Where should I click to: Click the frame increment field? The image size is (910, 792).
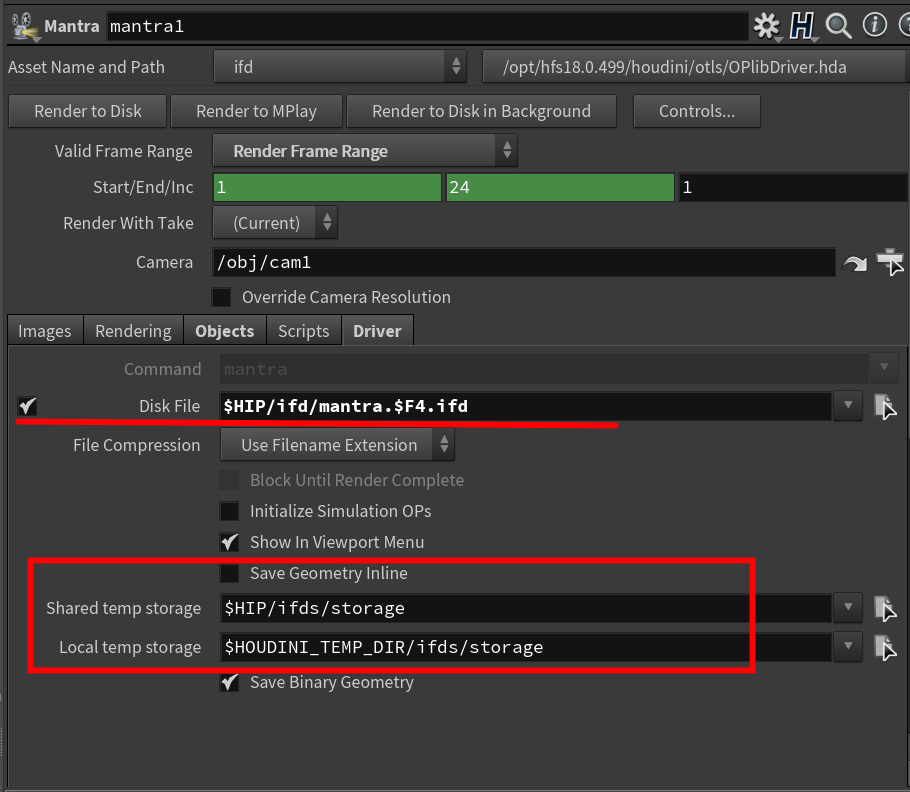[x=793, y=187]
